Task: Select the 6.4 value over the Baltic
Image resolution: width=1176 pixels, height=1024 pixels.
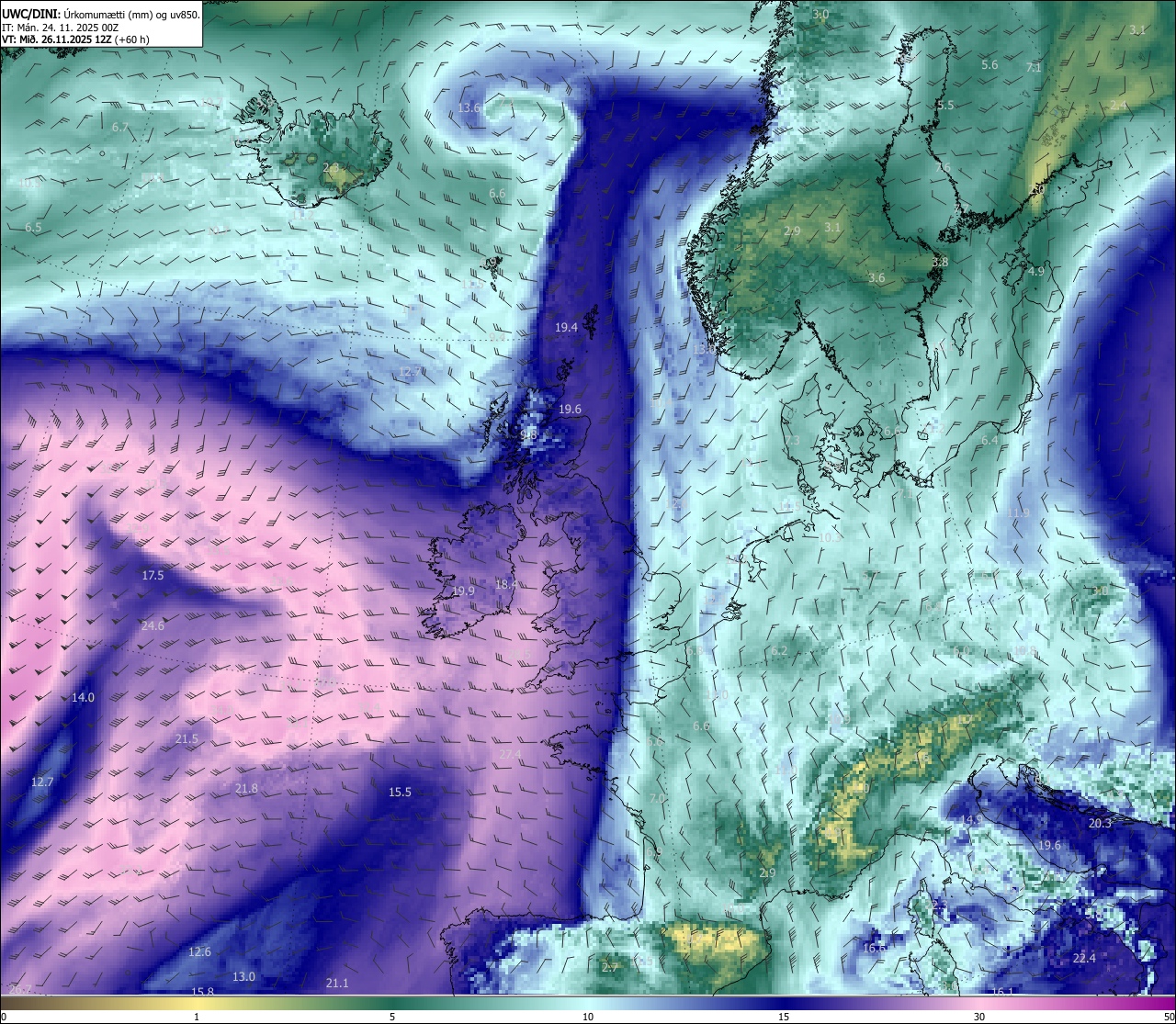Action: (989, 441)
